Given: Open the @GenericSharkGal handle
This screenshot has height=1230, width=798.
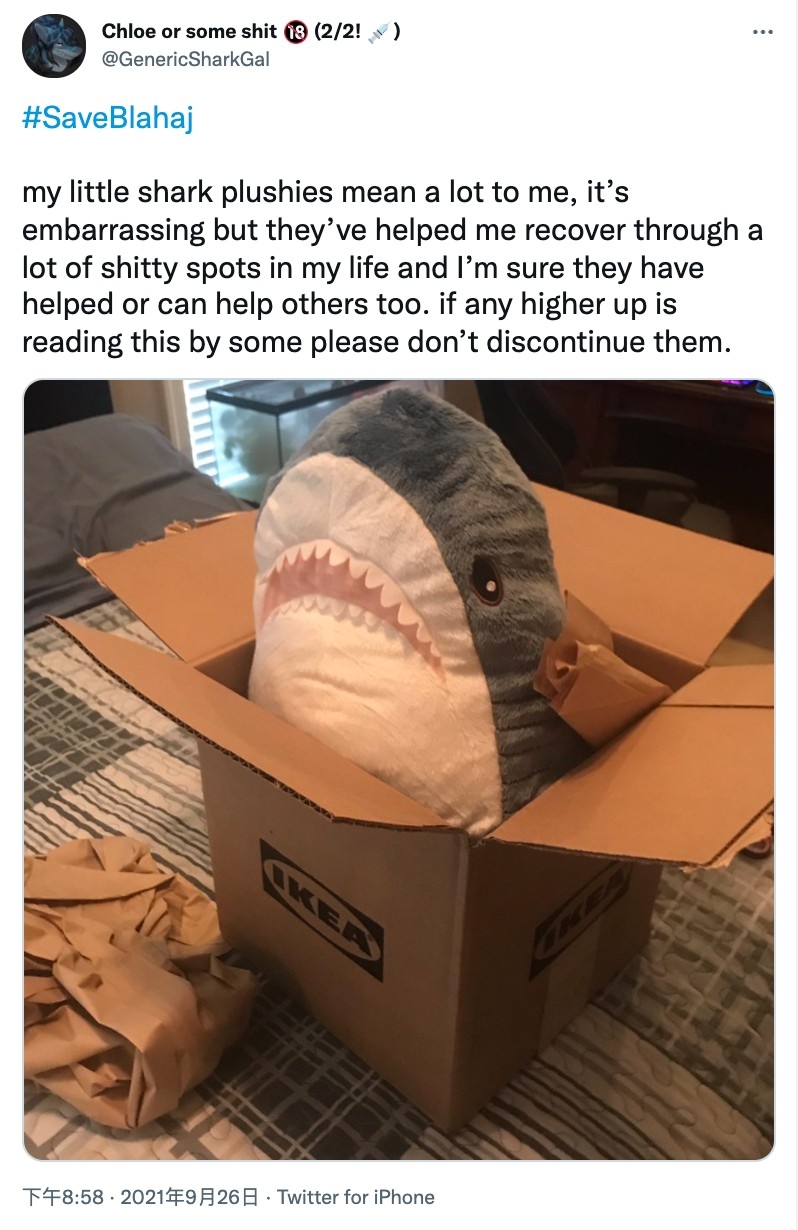Looking at the screenshot, I should click(185, 60).
